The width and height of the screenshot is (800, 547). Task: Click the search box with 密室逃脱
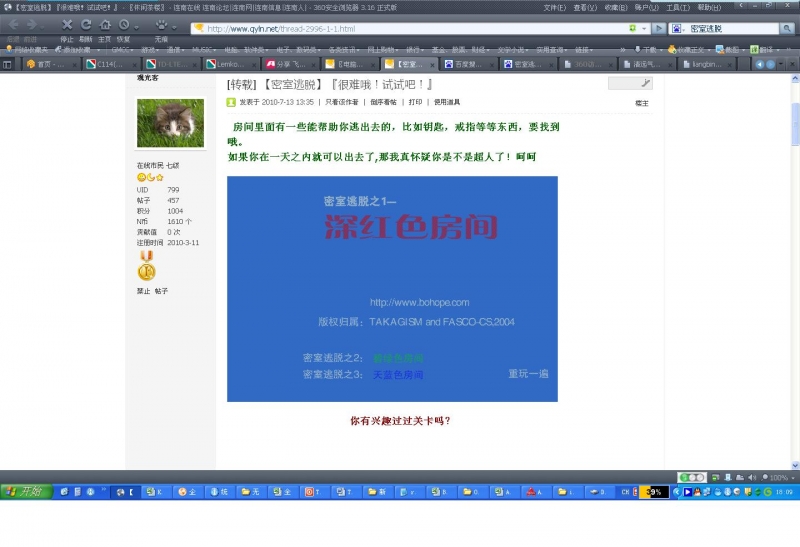(733, 29)
